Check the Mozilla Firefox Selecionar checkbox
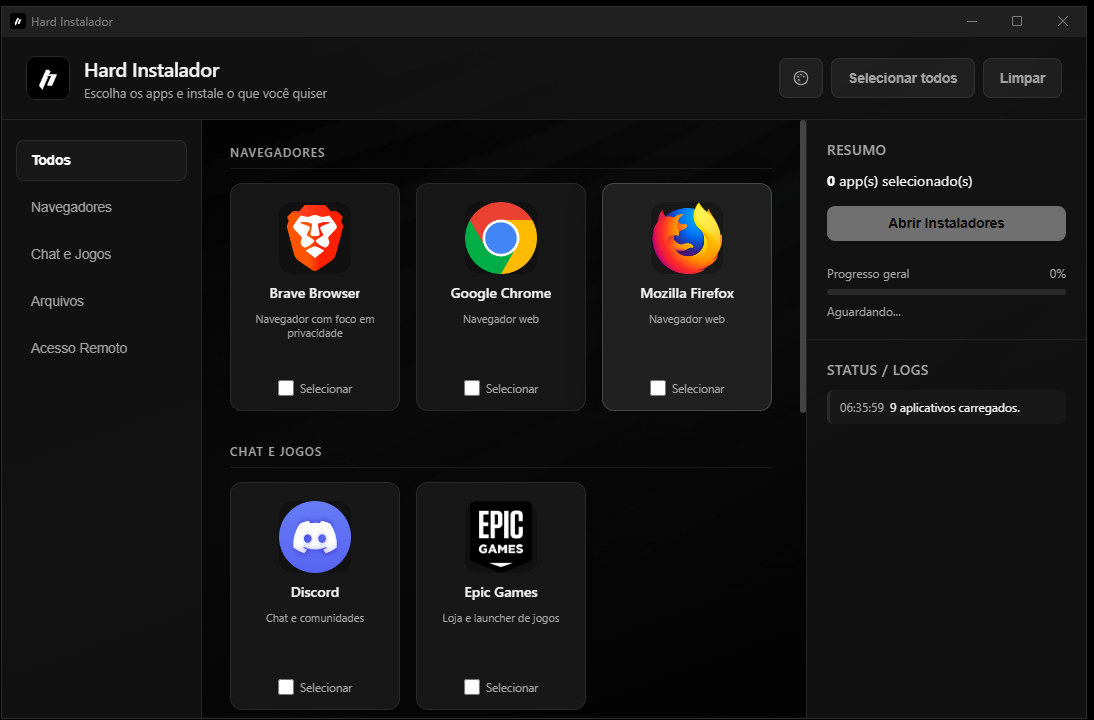The image size is (1094, 720). pos(657,388)
